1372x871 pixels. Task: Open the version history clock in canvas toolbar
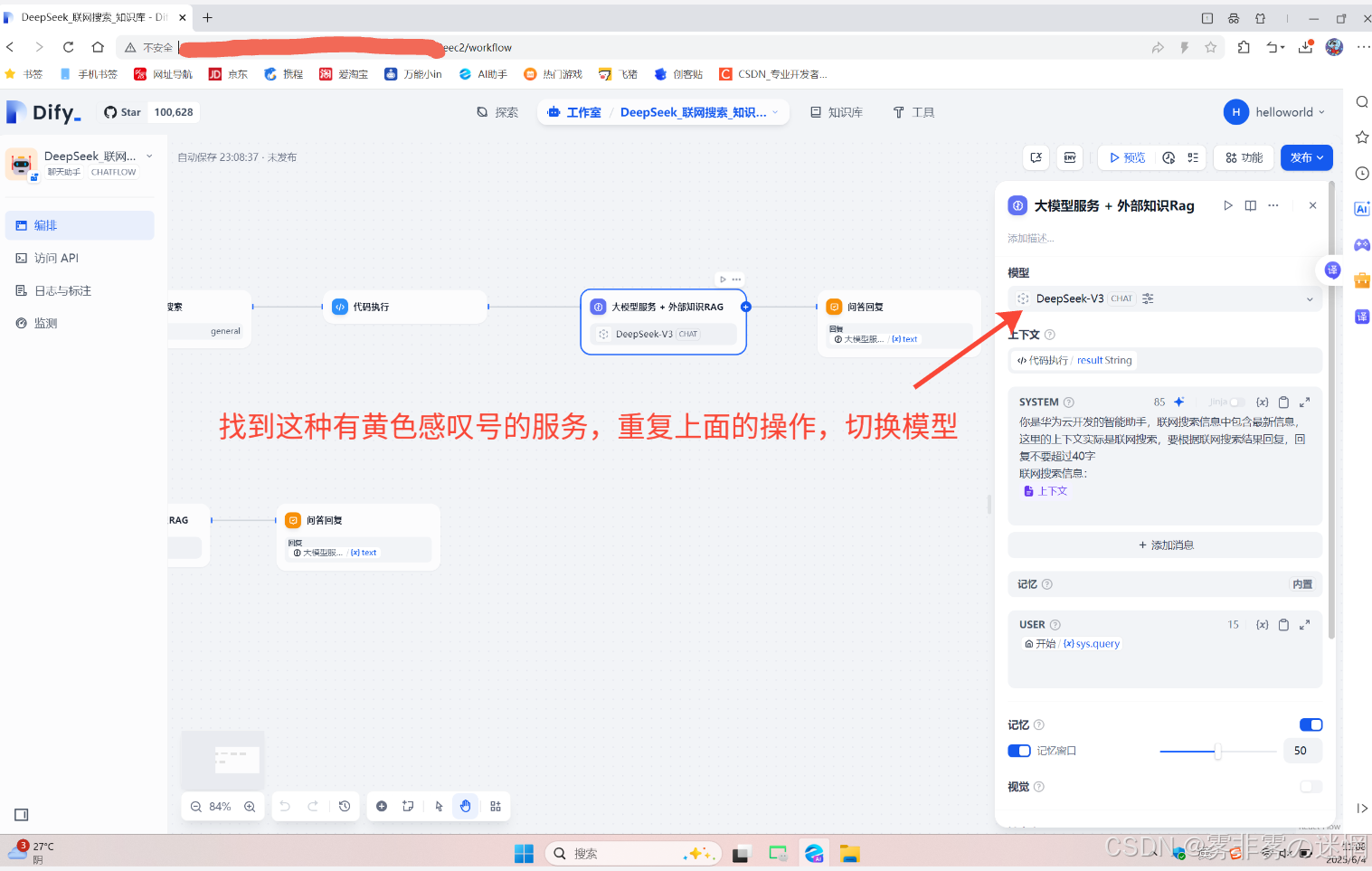pos(345,806)
